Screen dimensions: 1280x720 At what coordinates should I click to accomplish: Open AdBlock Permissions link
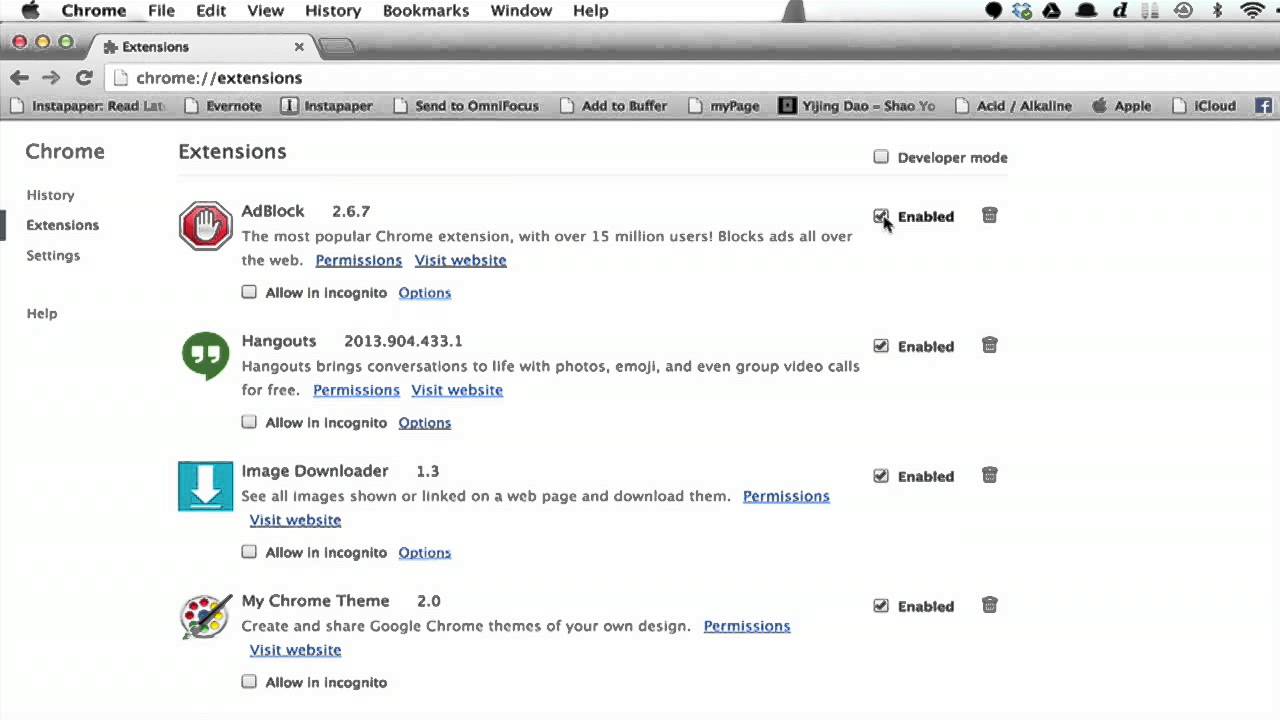[359, 260]
